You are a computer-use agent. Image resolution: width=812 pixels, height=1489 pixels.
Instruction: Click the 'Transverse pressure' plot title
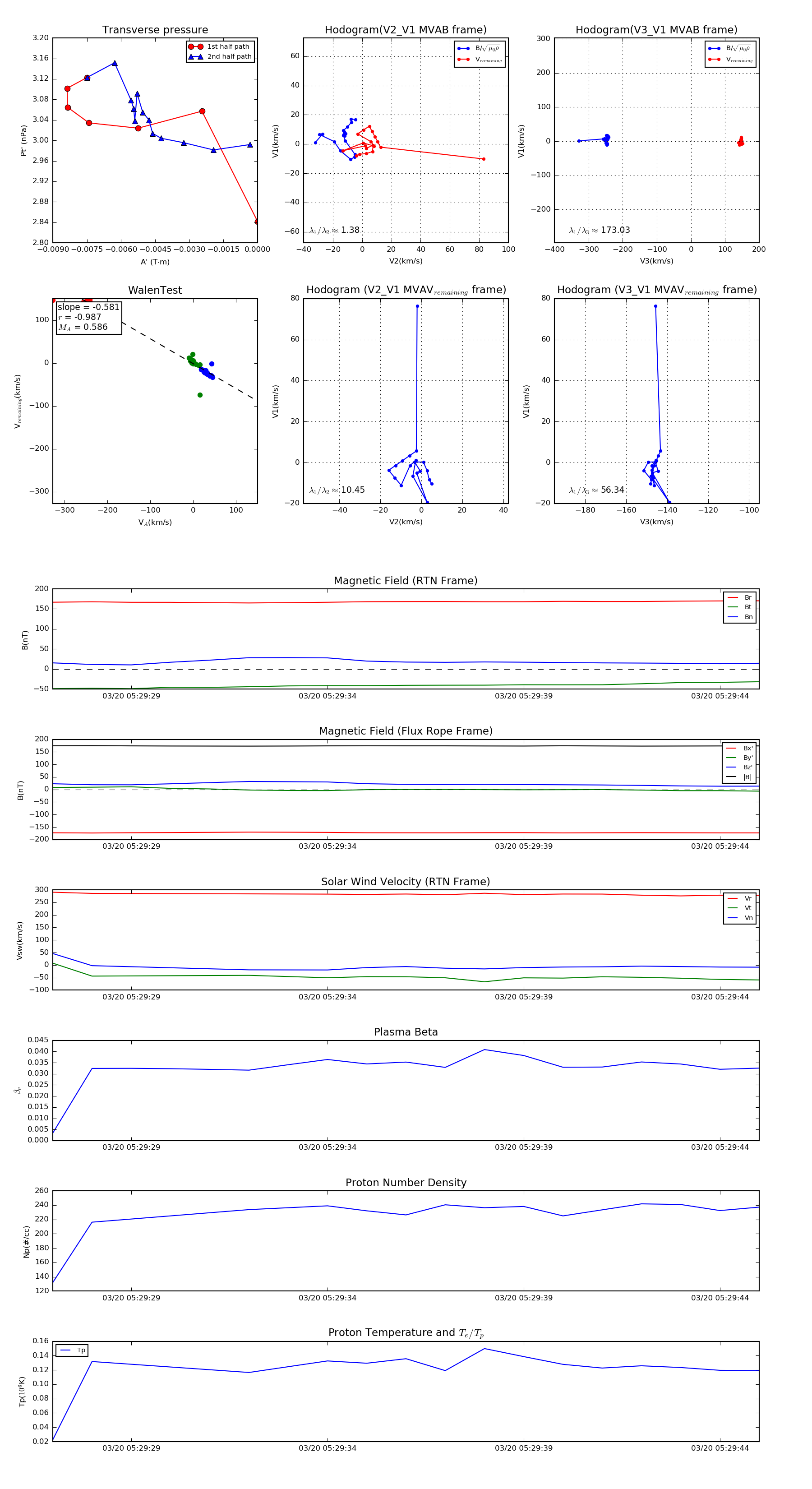tap(155, 30)
